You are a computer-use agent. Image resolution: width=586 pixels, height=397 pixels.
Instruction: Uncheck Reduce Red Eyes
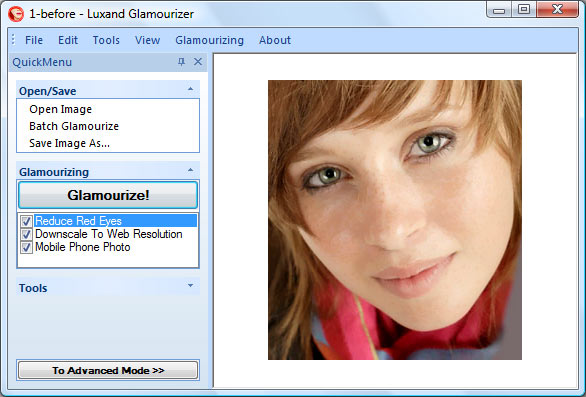pos(26,221)
